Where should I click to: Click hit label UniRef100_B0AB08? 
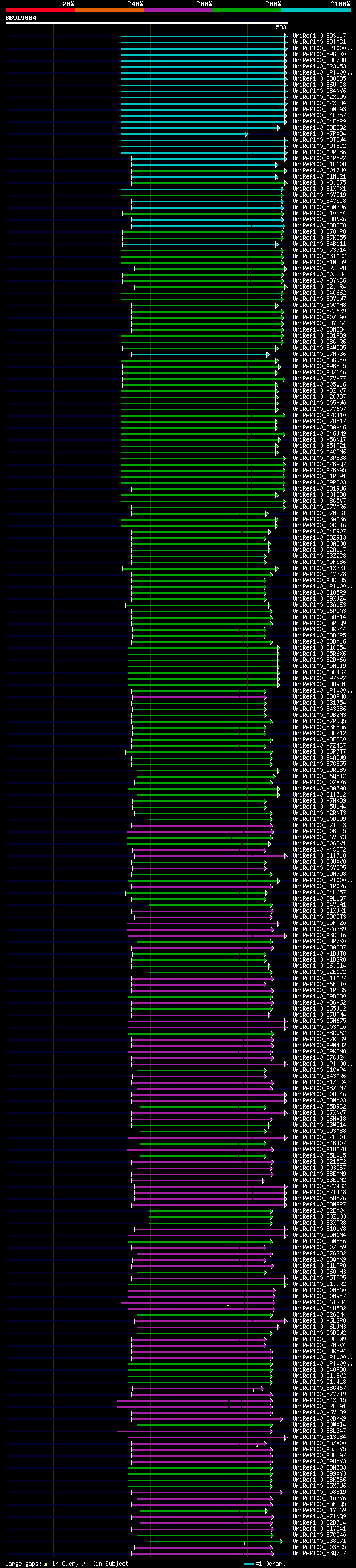coord(319,543)
